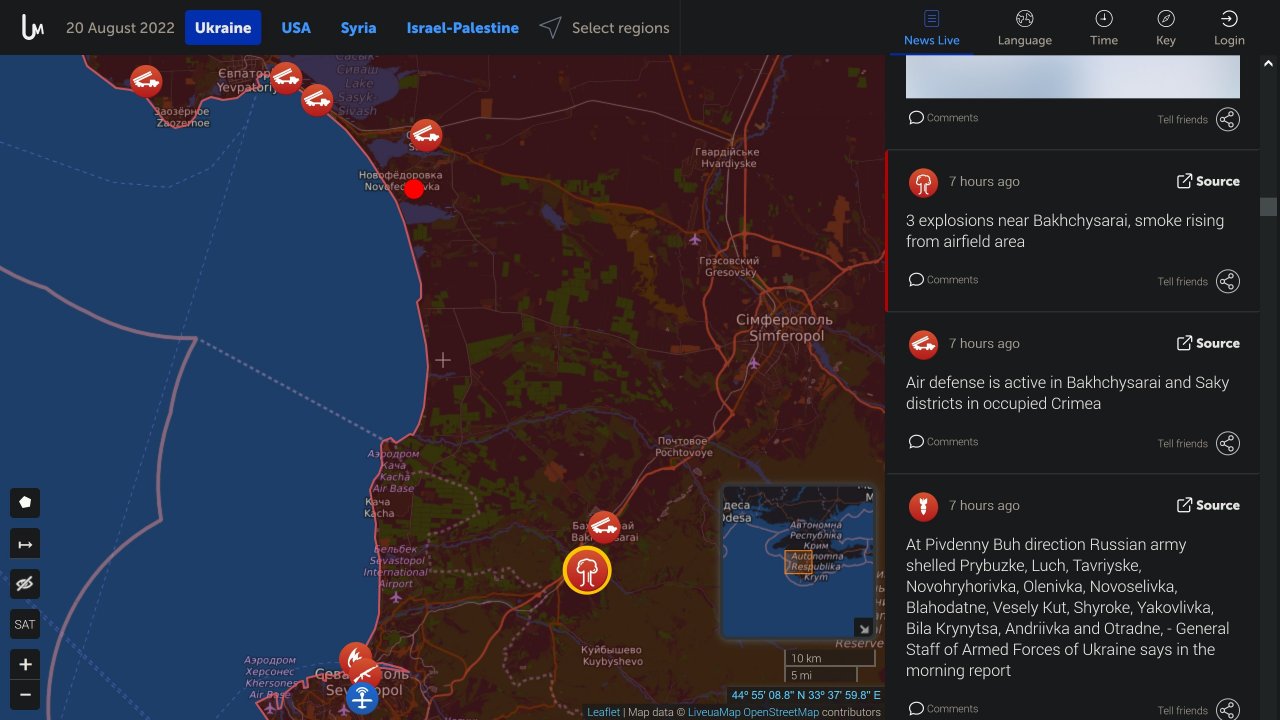1280x720 pixels.
Task: Share the Bakhchysarai explosions news item
Action: pos(1227,281)
